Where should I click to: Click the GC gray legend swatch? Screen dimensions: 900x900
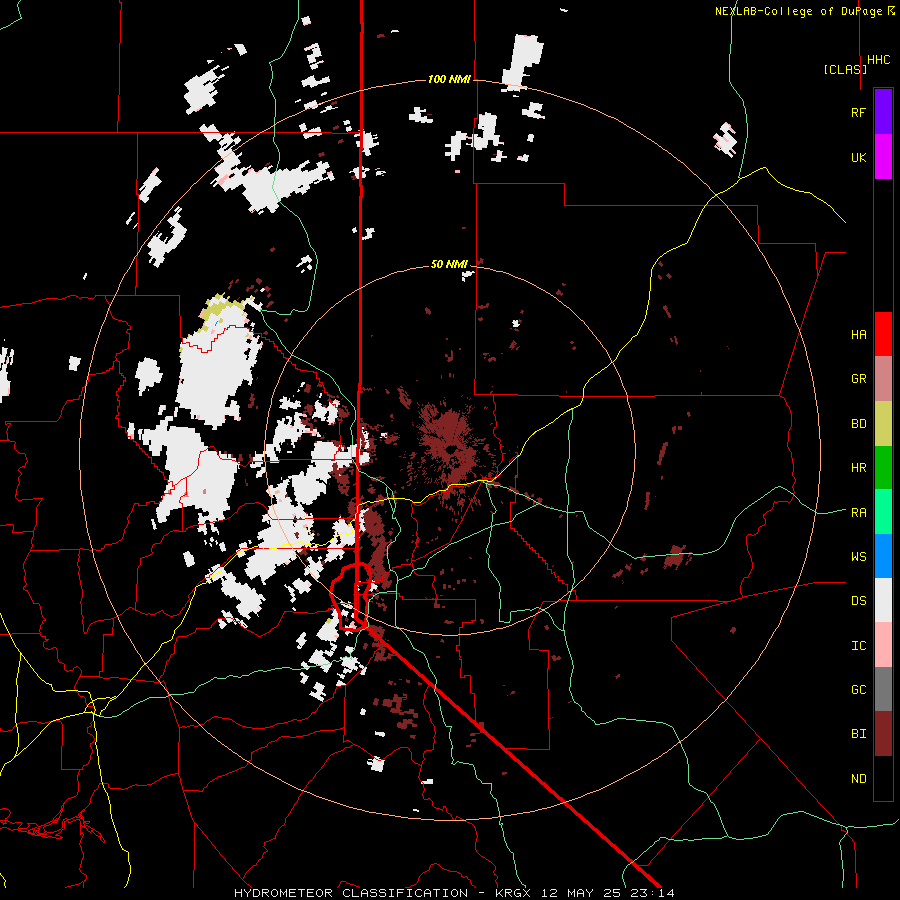(883, 689)
